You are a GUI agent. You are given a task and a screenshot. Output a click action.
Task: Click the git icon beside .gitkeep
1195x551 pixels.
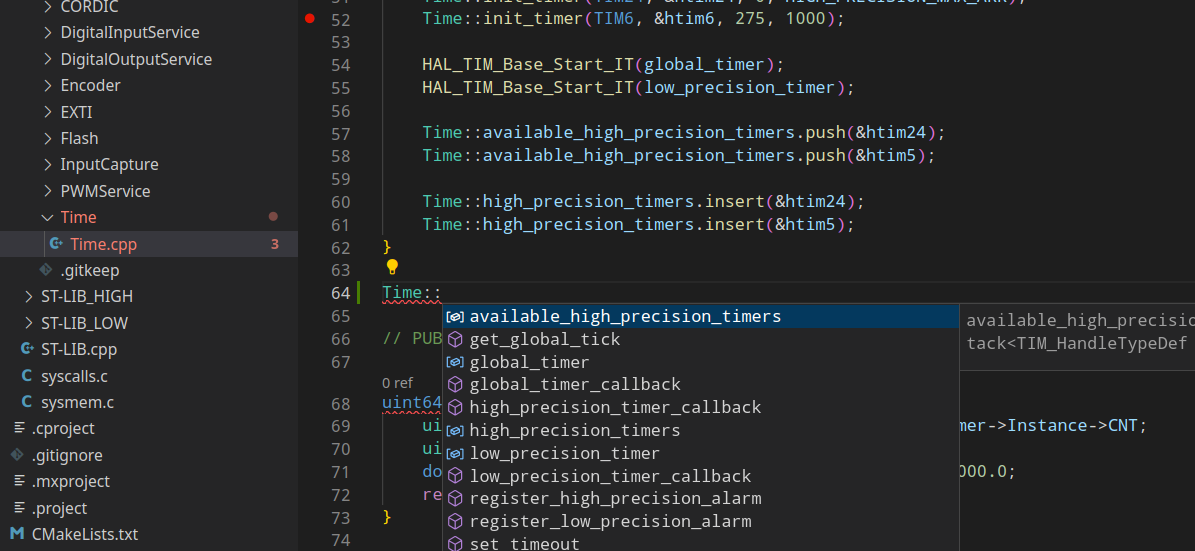[46, 270]
